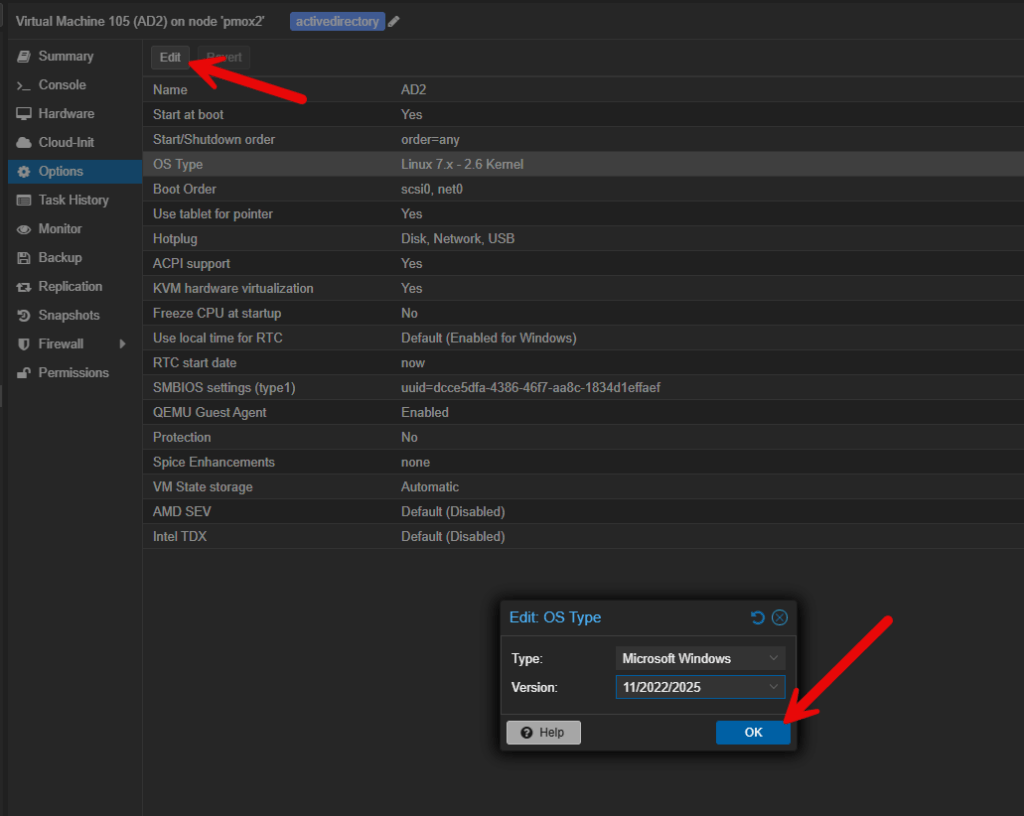Select KVM hardware virtualization row
Screen dimensions: 1024x816
tap(583, 288)
